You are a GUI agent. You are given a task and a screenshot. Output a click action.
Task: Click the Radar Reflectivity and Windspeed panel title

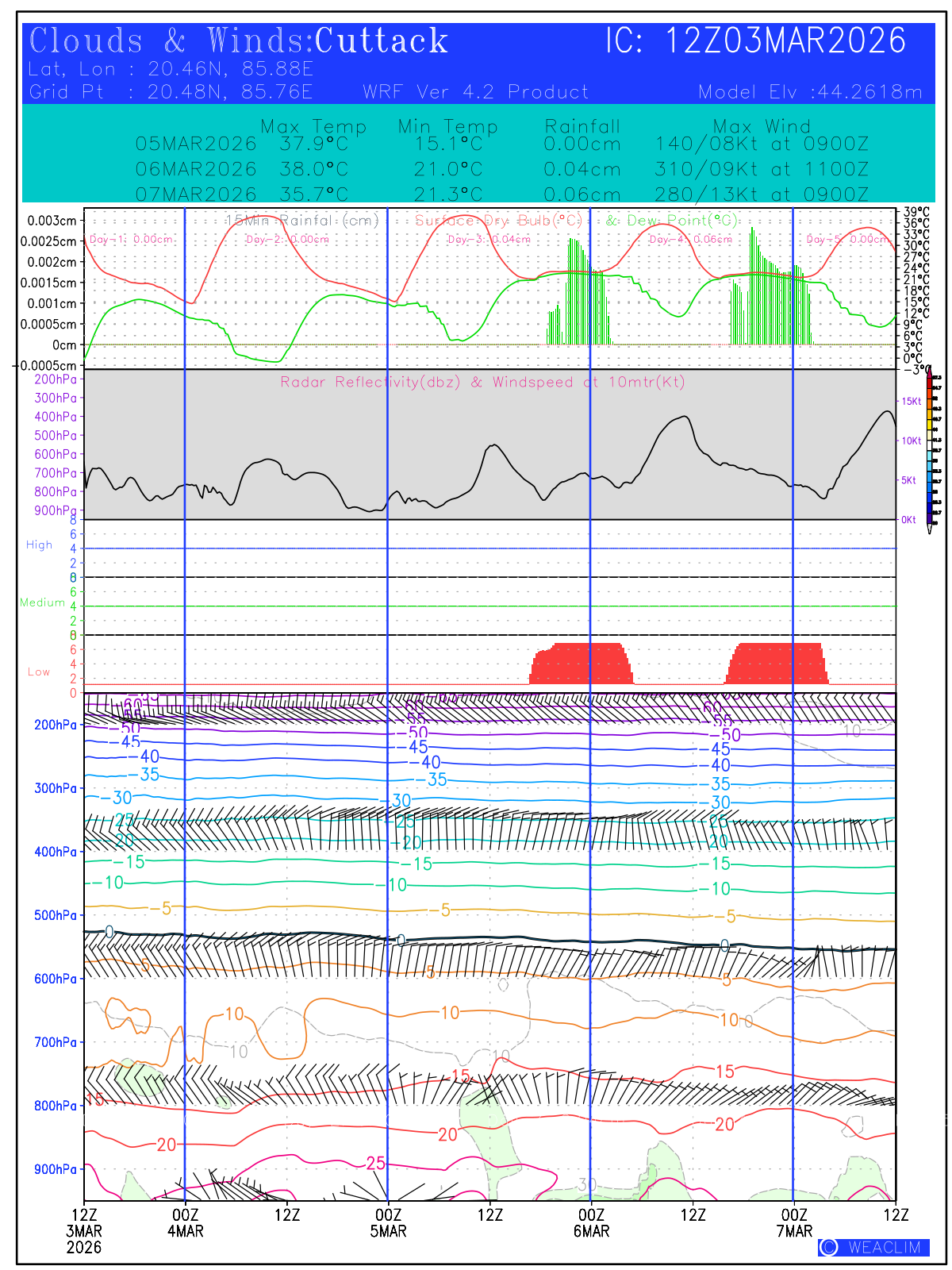[x=482, y=383]
